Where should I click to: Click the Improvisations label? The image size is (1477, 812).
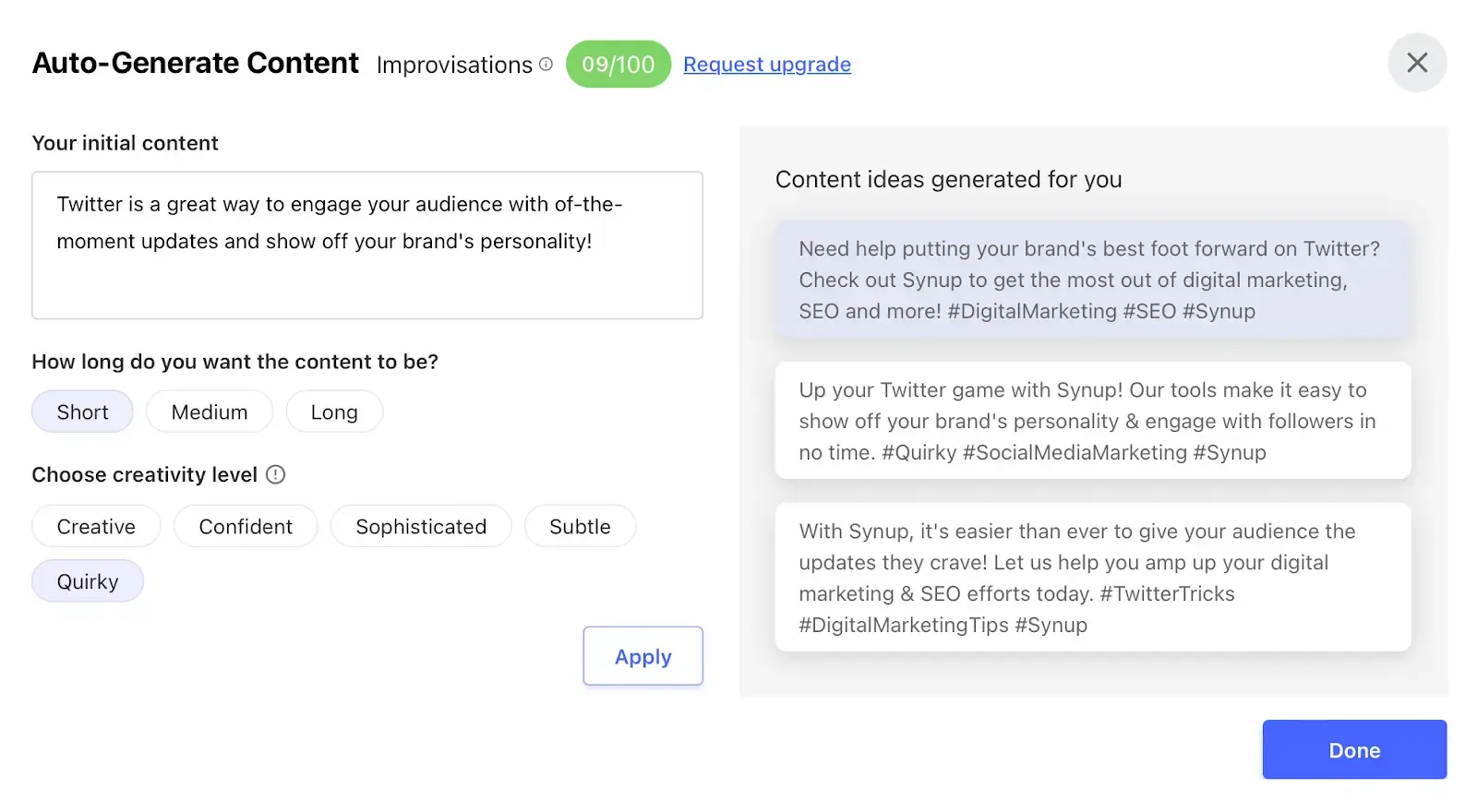tap(454, 65)
